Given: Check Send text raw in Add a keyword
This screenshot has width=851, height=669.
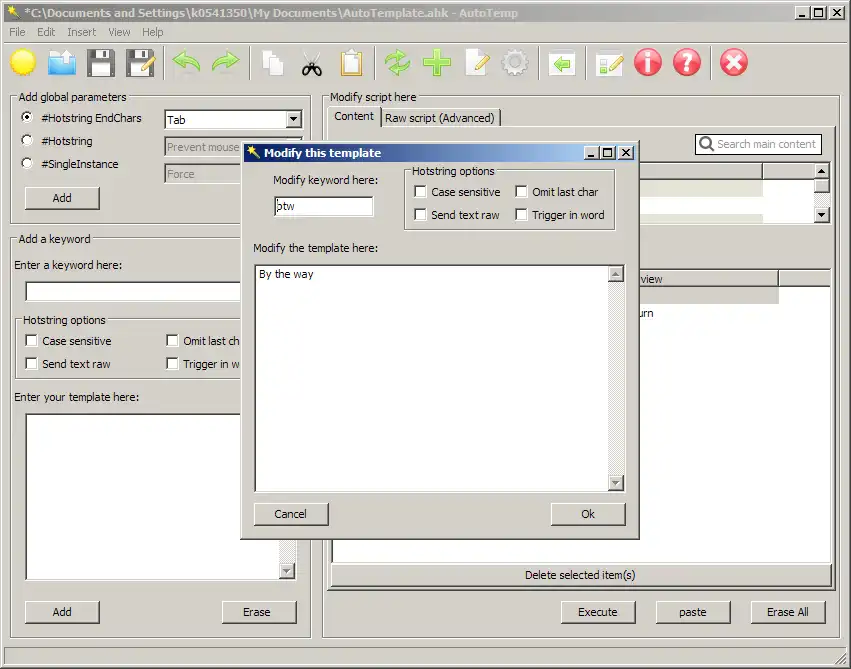Looking at the screenshot, I should [x=31, y=363].
